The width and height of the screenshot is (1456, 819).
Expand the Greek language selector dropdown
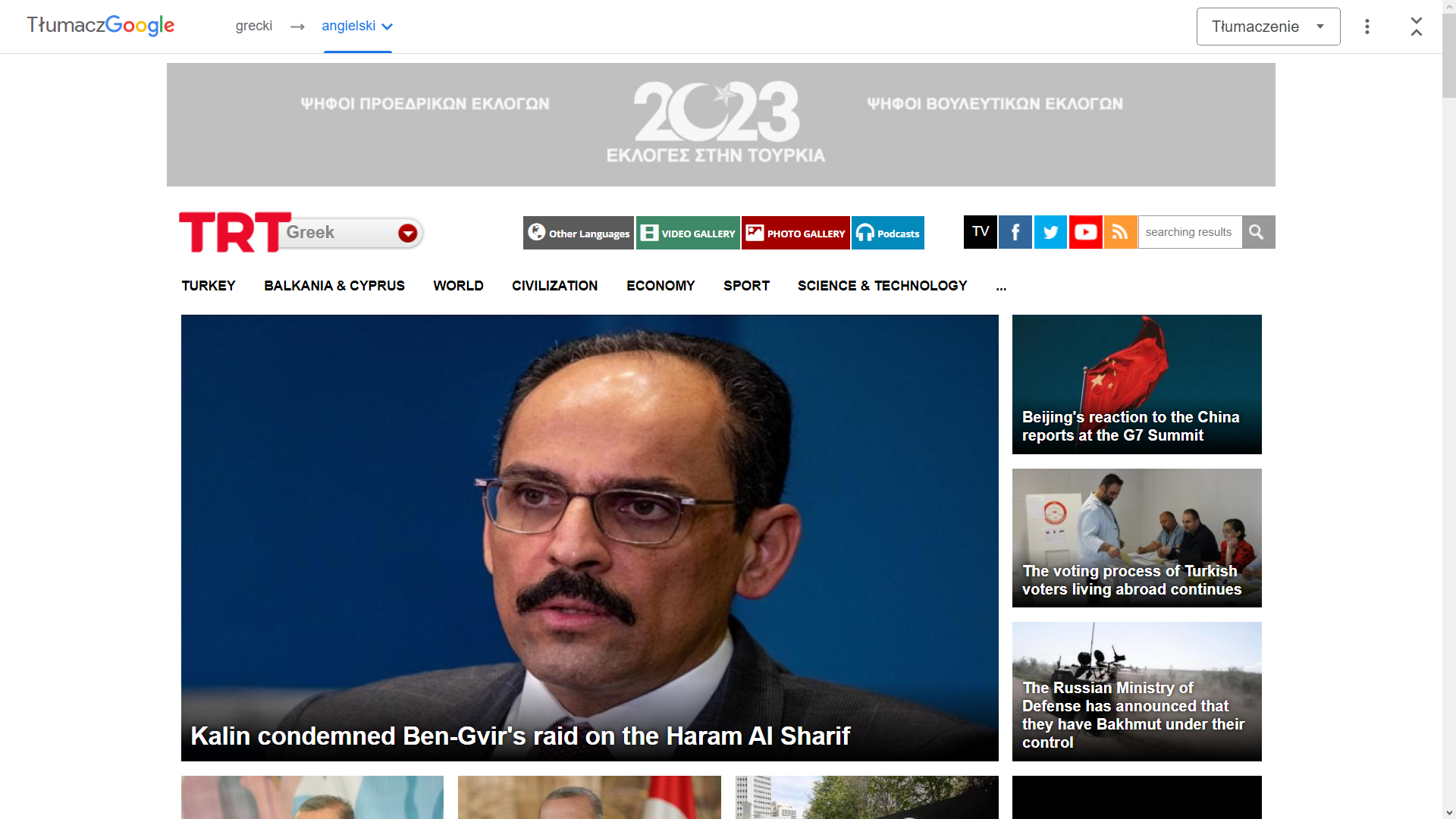407,233
